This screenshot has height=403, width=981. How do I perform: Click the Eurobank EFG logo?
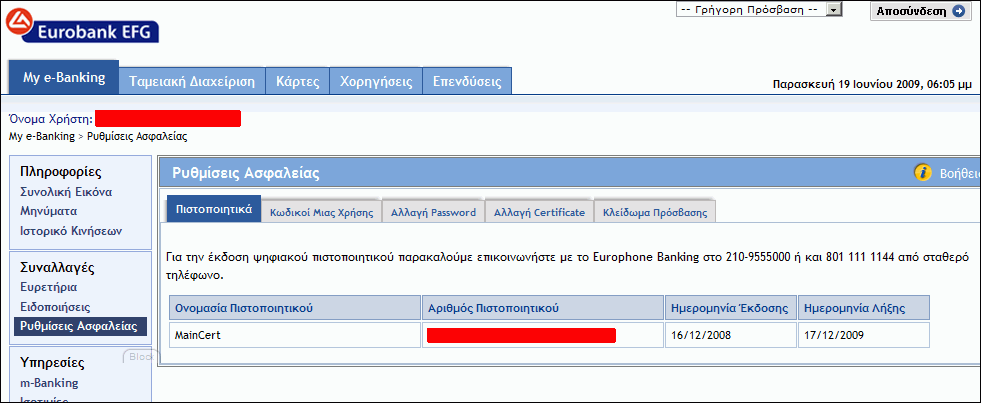tap(82, 28)
